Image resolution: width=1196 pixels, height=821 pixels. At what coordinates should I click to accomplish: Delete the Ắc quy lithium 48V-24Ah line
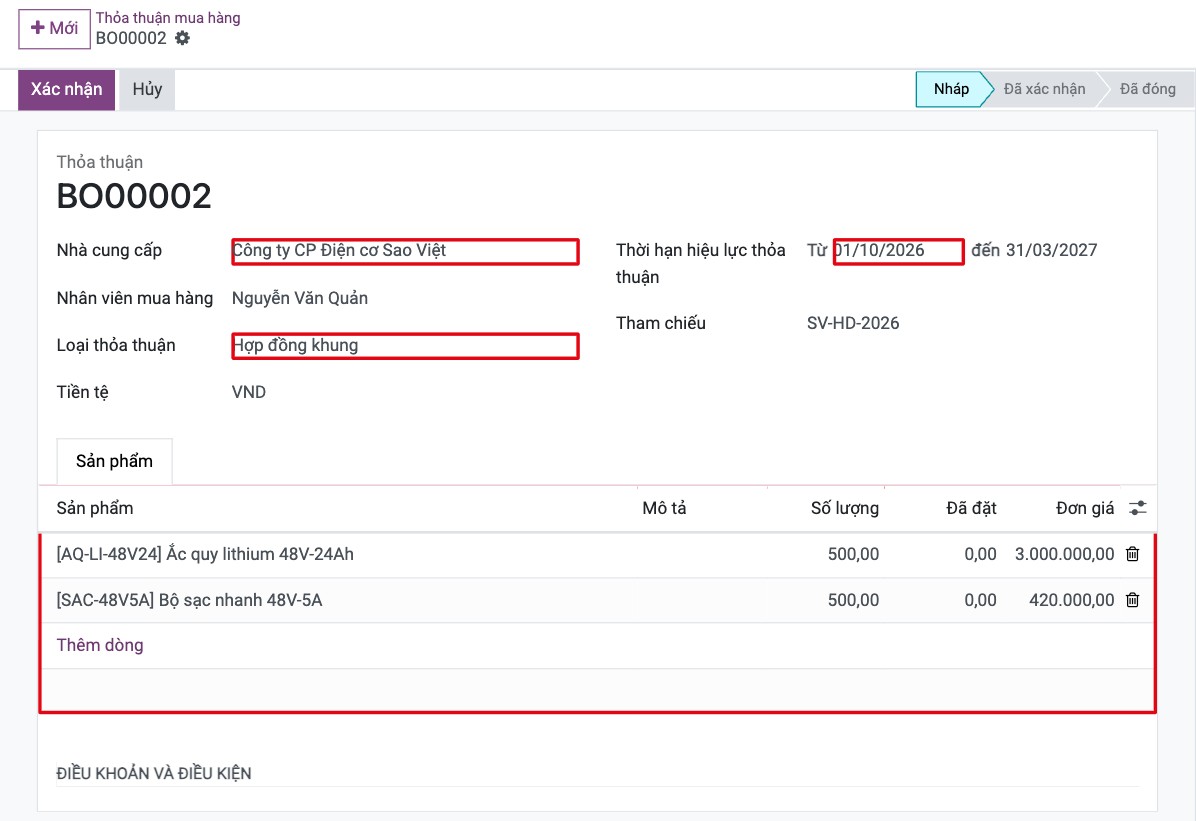[x=1132, y=554]
